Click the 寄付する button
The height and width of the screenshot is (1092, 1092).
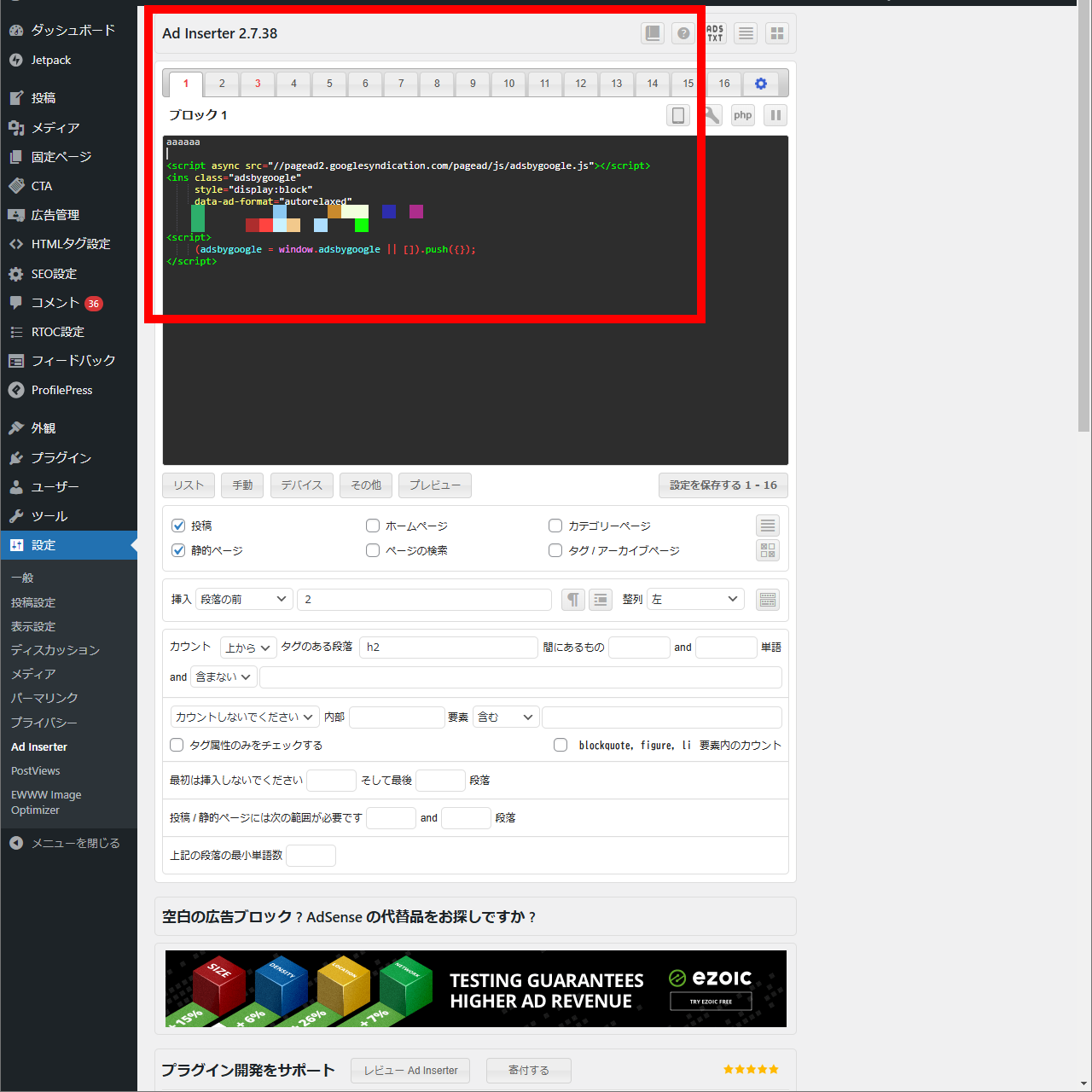coord(529,1071)
